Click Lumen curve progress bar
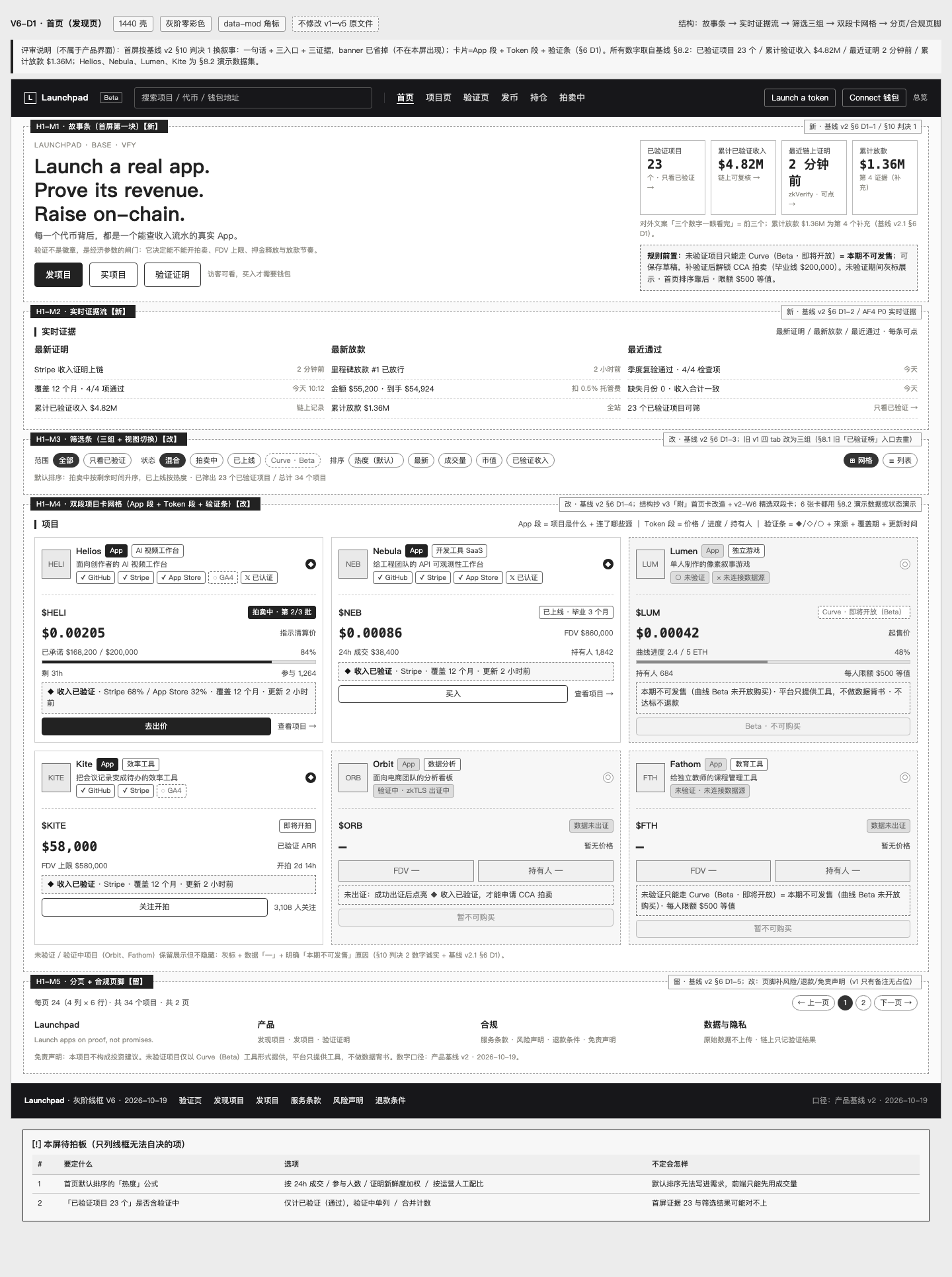This screenshot has height=1277, width=952. [773, 661]
